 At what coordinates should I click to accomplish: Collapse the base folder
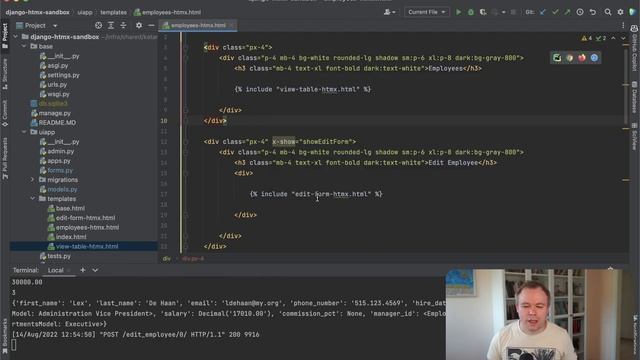coord(24,46)
